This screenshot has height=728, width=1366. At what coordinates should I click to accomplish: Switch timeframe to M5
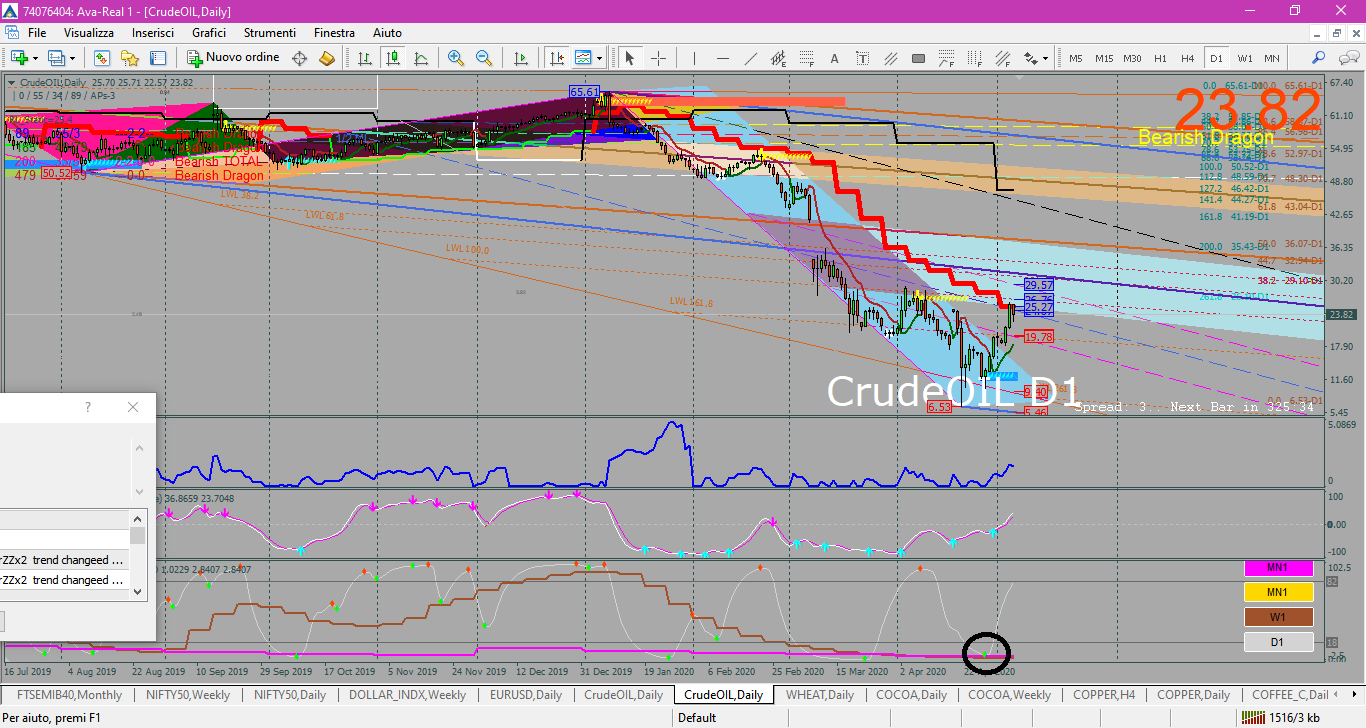(1076, 58)
